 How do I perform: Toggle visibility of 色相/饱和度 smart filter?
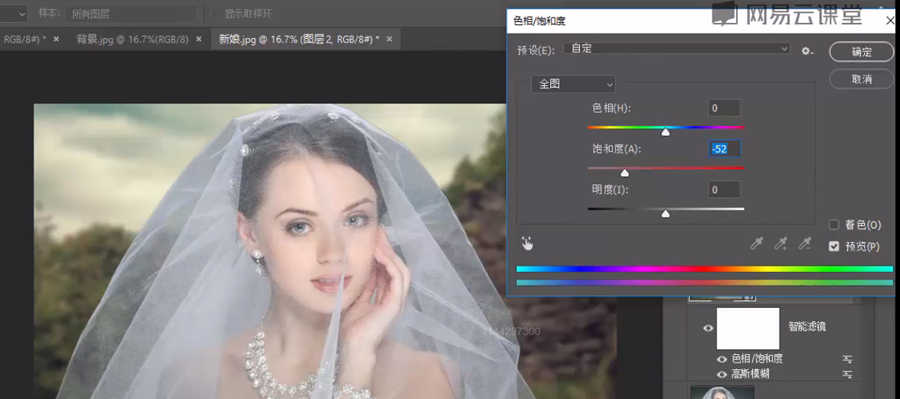722,359
